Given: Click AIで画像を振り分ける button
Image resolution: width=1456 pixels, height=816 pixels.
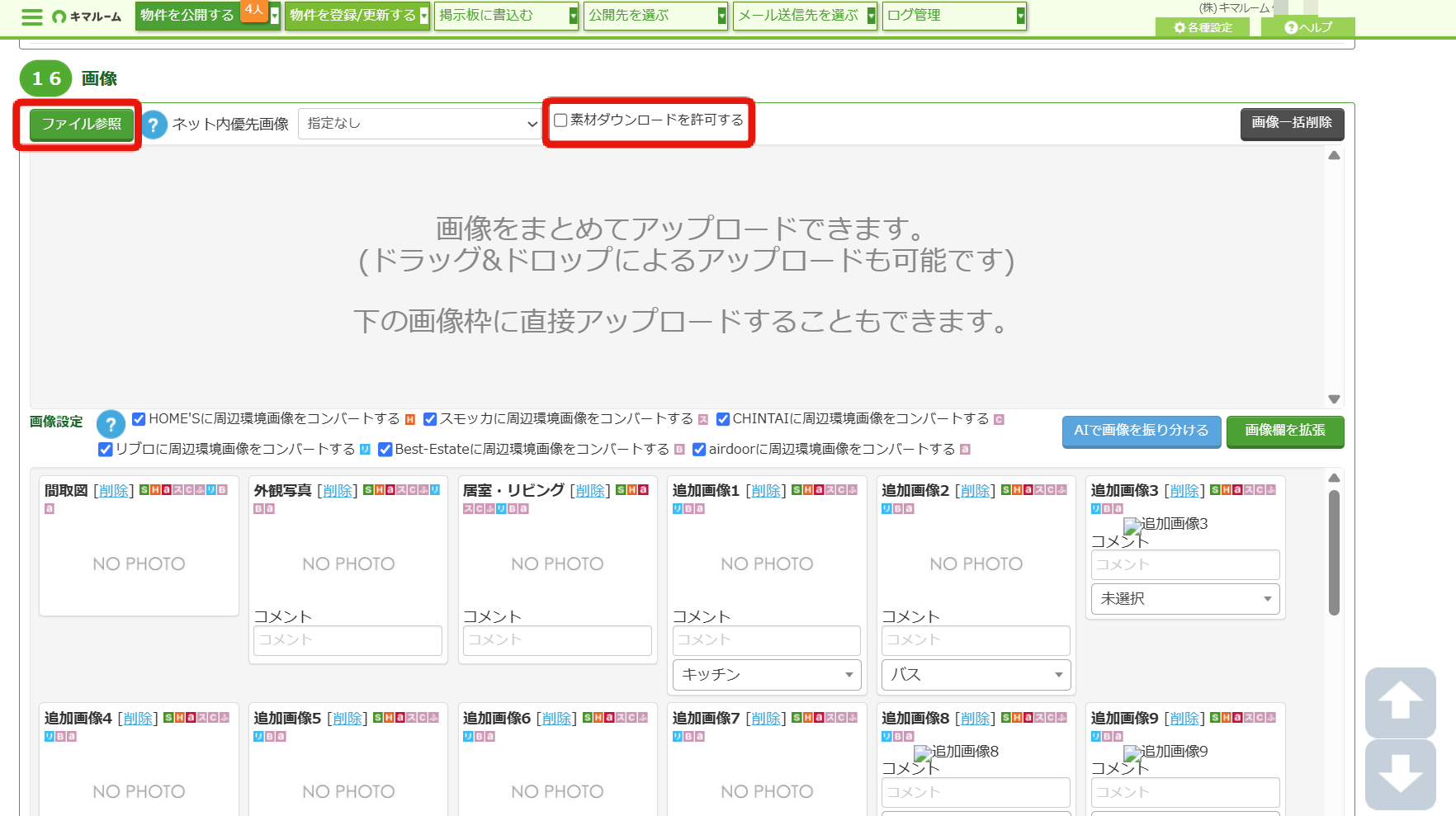Looking at the screenshot, I should (x=1142, y=431).
